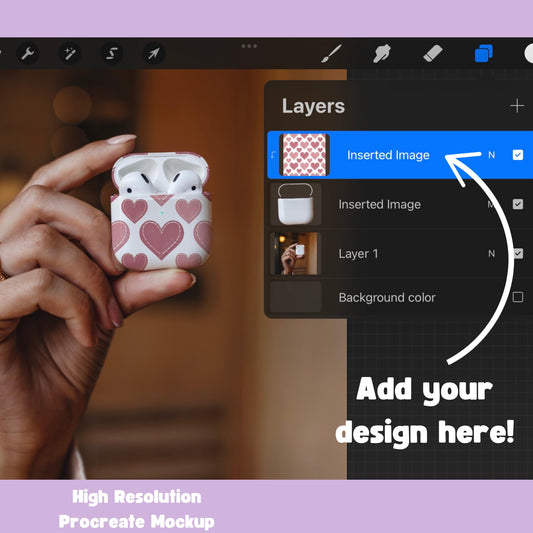Select the Layer 1 photo thumbnail
This screenshot has height=533, width=533.
295,254
